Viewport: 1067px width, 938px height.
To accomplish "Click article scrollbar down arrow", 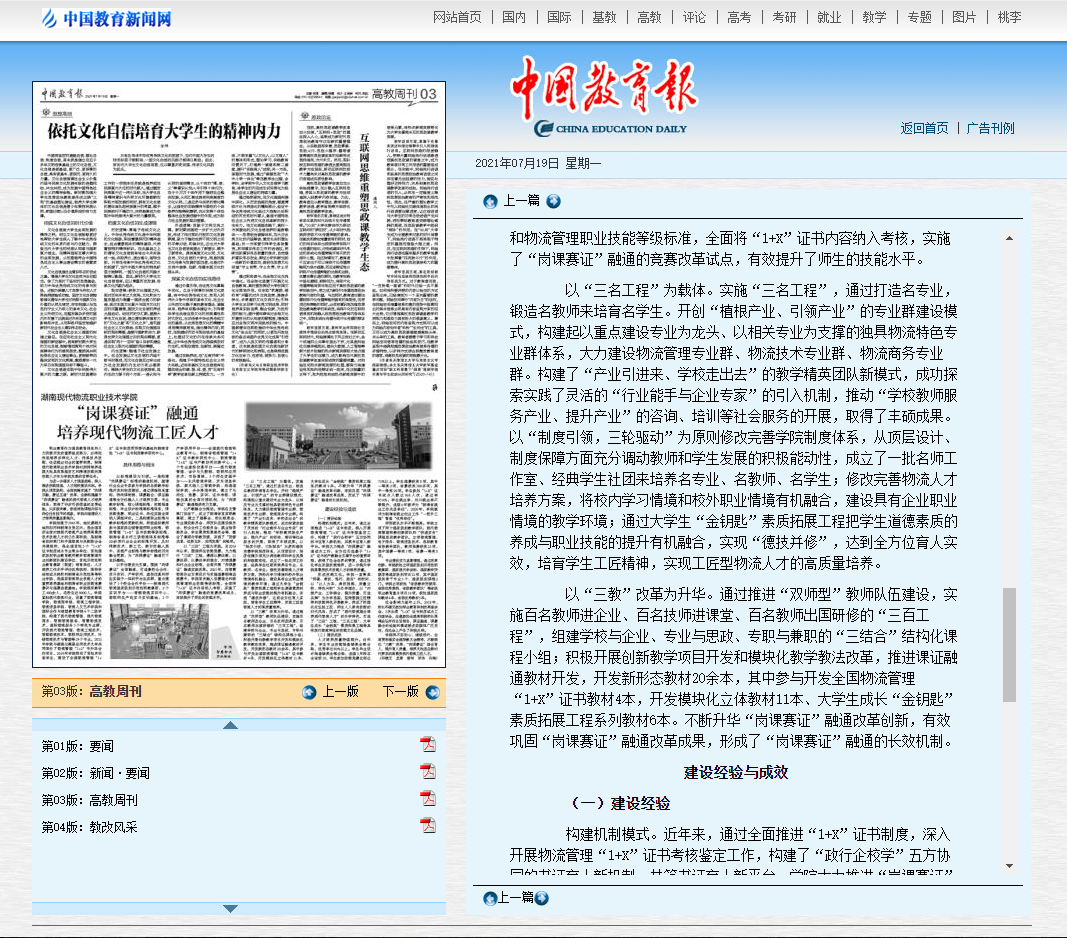I will (x=1010, y=866).
